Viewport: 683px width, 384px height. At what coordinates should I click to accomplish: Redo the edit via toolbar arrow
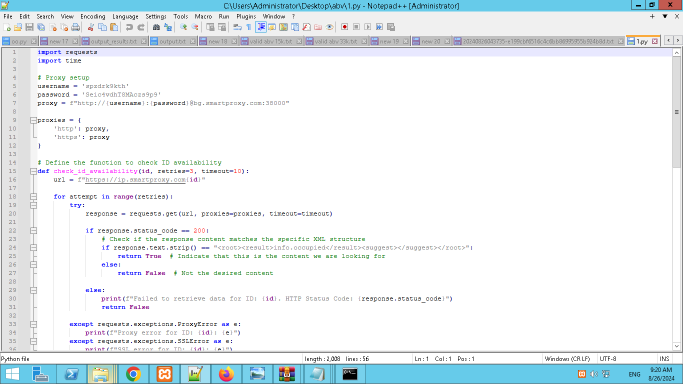[141, 27]
